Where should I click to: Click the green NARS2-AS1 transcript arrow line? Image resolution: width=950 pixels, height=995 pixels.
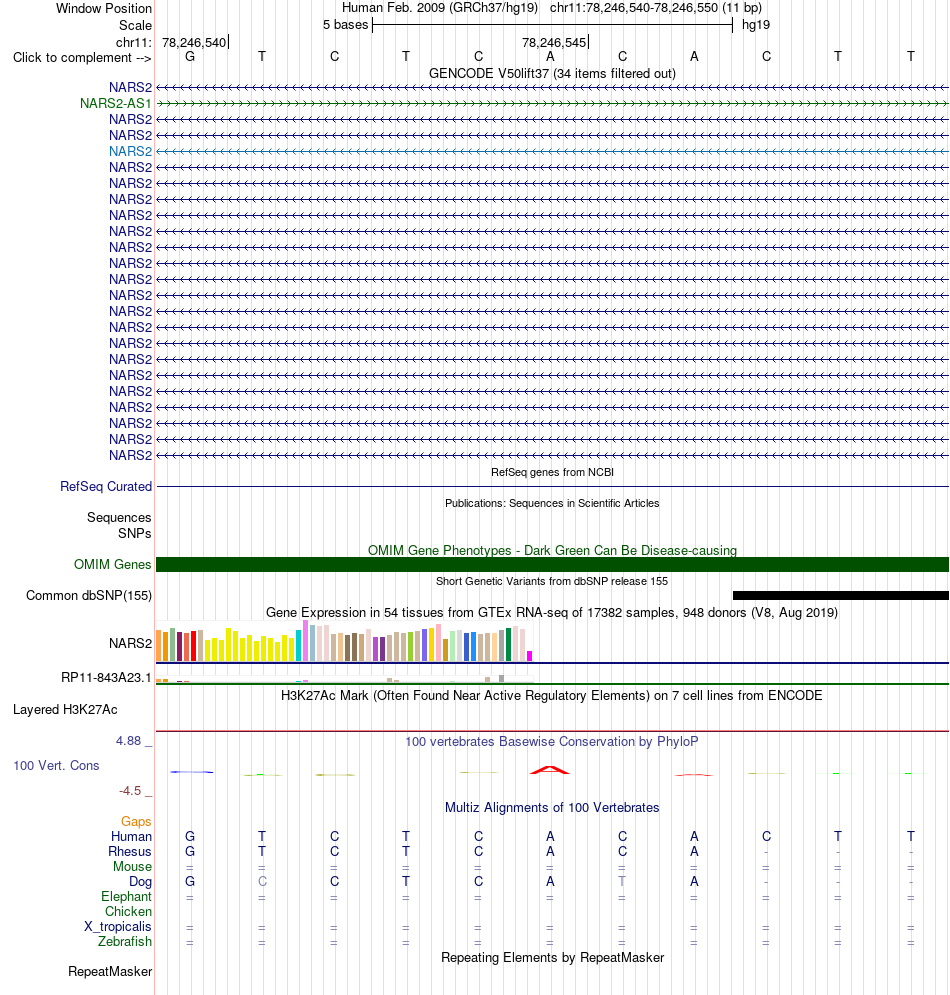pyautogui.click(x=552, y=103)
